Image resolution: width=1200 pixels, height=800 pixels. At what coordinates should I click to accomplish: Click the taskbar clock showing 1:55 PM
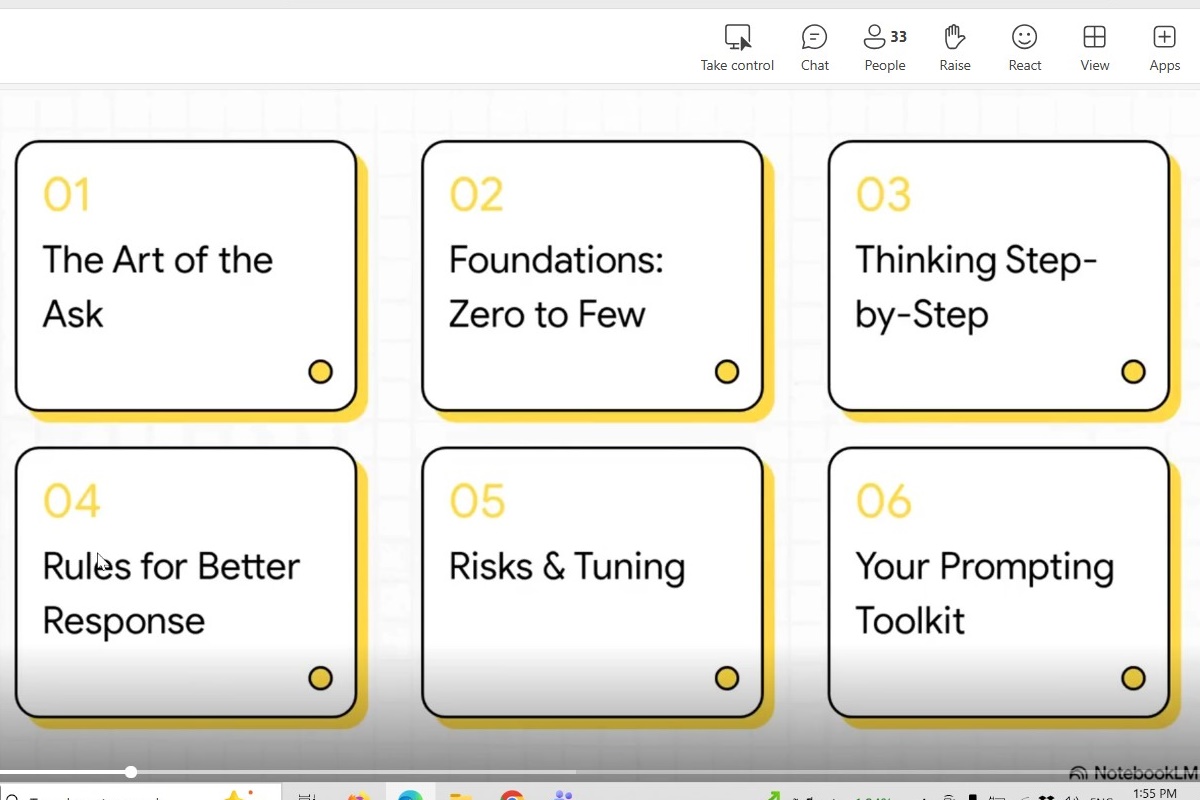click(x=1155, y=793)
